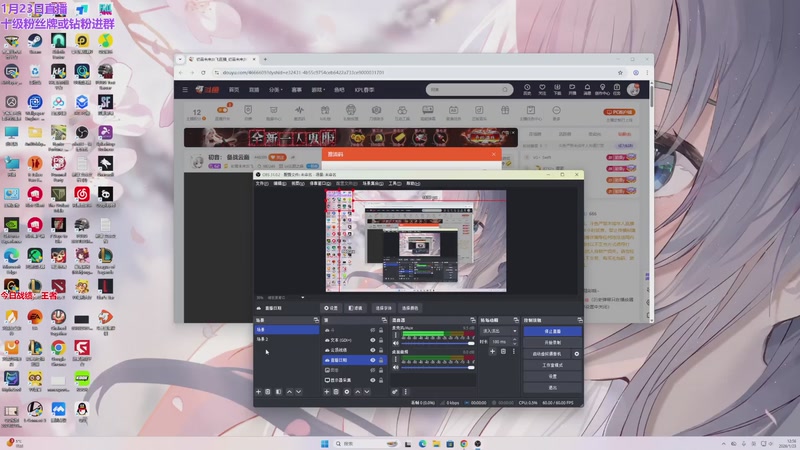Remove scene transition with trash icon

pos(503,352)
